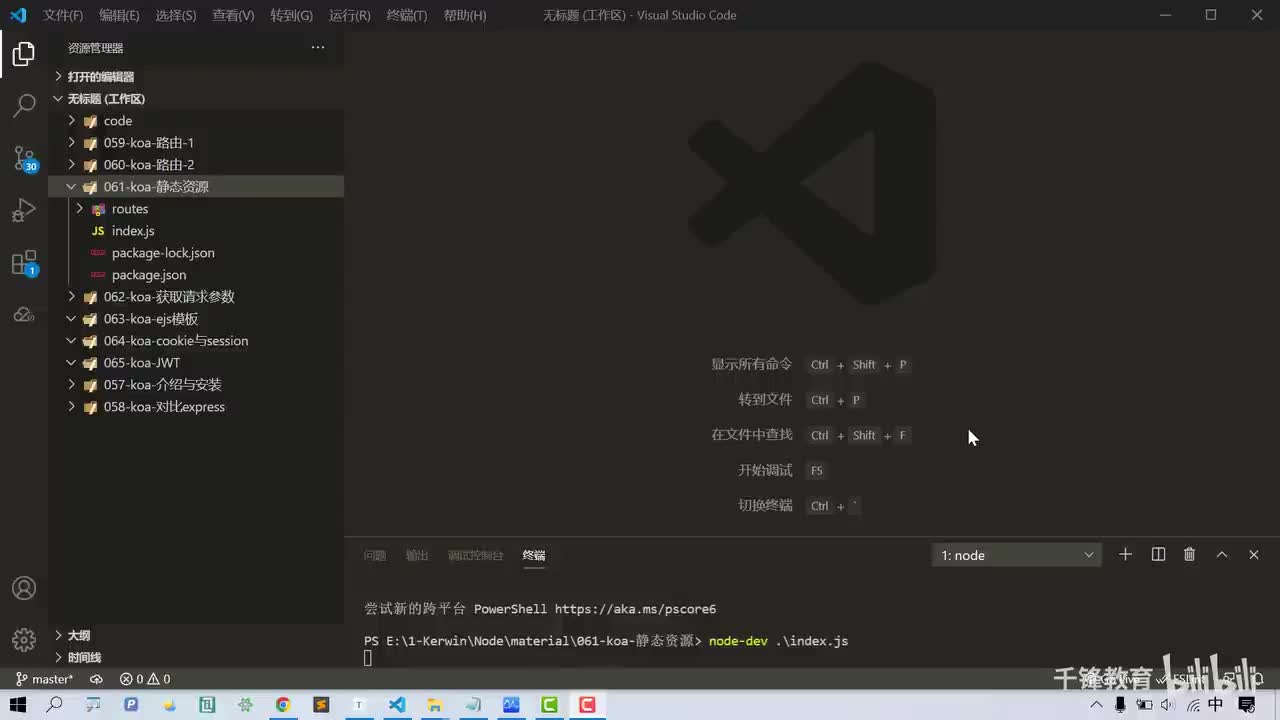1280x720 pixels.
Task: Open the red C application on the taskbar
Action: pos(587,705)
